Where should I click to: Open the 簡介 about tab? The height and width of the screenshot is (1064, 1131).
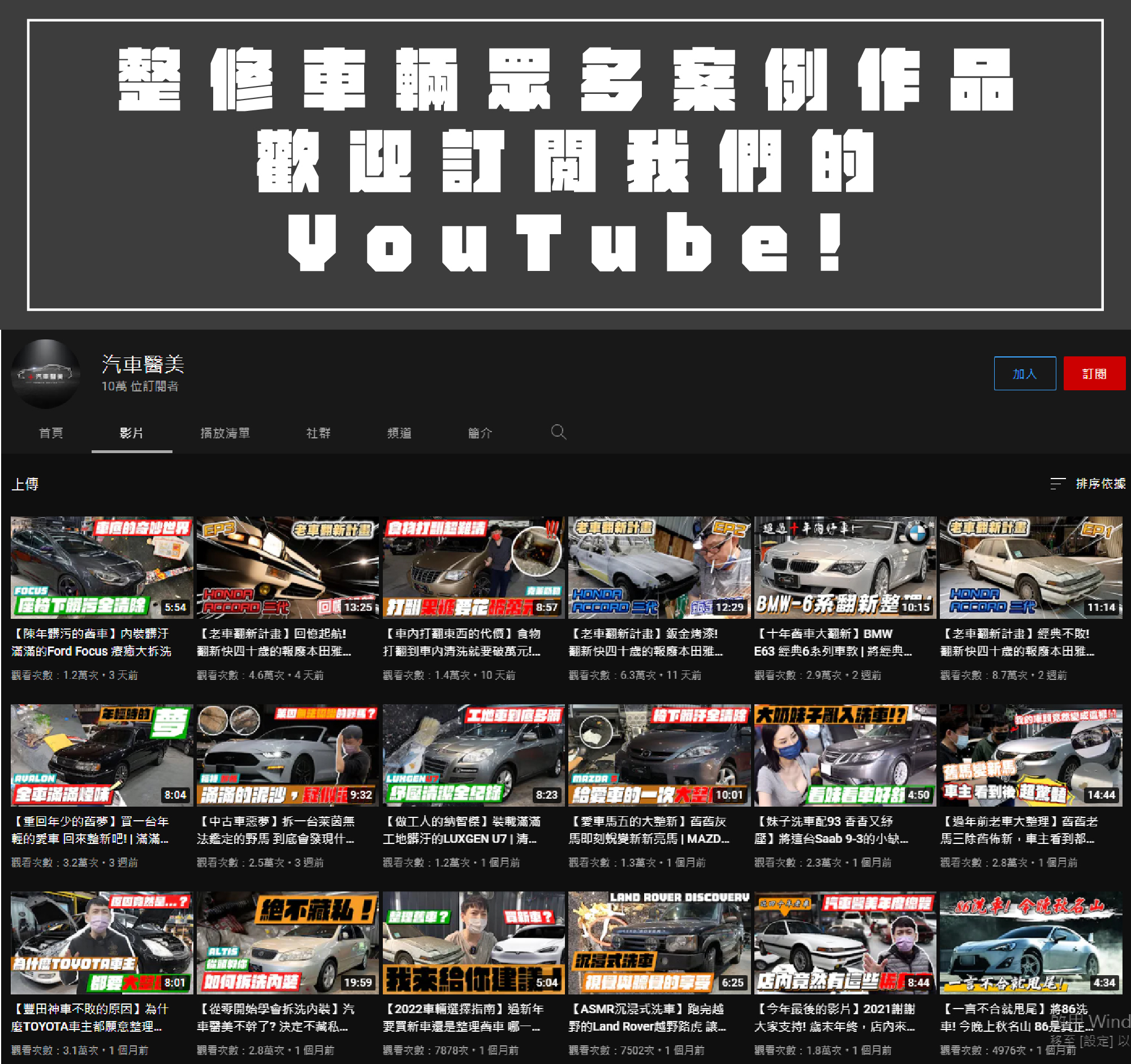pos(480,433)
